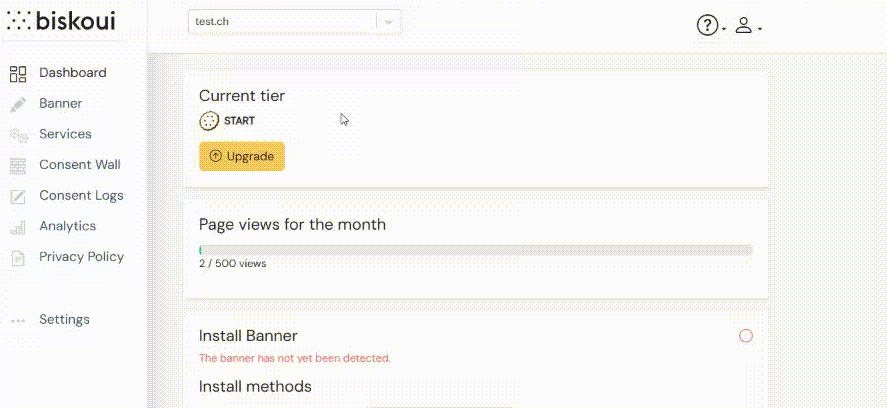Click the Services gears icon
Viewport: 887px width, 408px height.
[x=18, y=135]
